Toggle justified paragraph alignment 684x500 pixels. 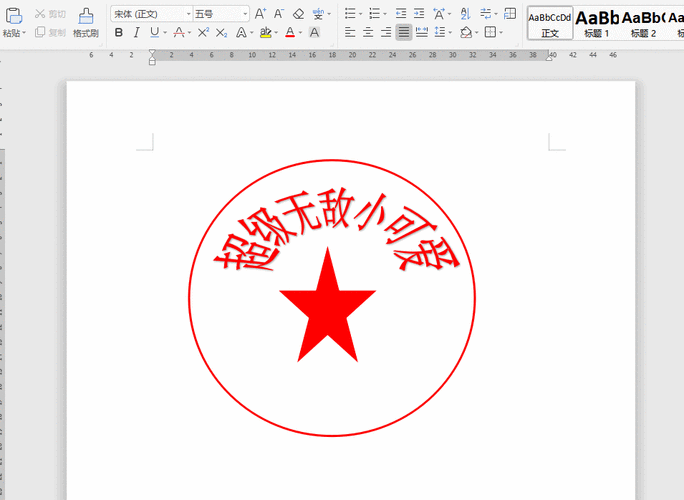[x=403, y=33]
